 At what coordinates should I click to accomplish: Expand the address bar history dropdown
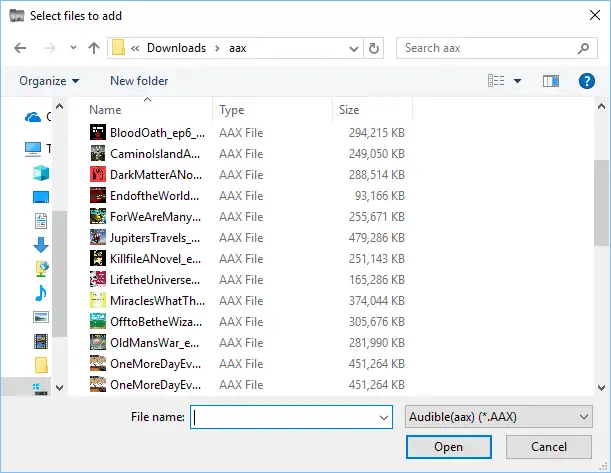click(x=354, y=48)
